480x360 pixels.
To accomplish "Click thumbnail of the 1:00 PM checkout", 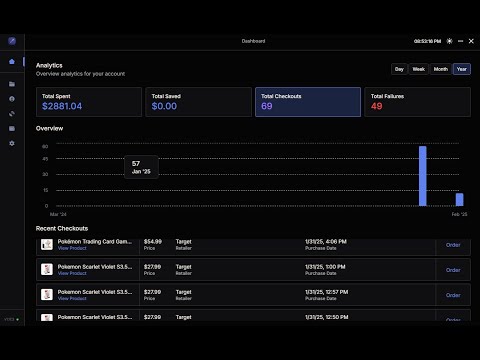I will 47,269.
